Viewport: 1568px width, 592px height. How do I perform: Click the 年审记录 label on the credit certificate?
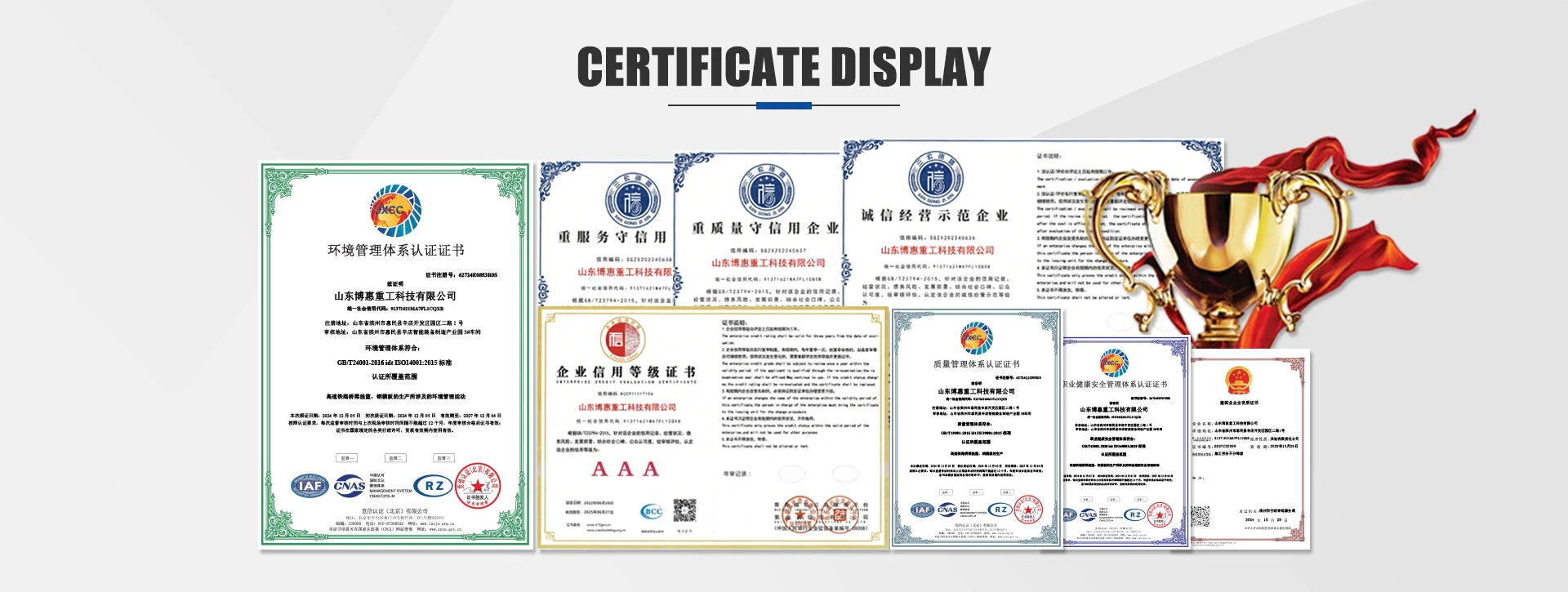point(736,474)
